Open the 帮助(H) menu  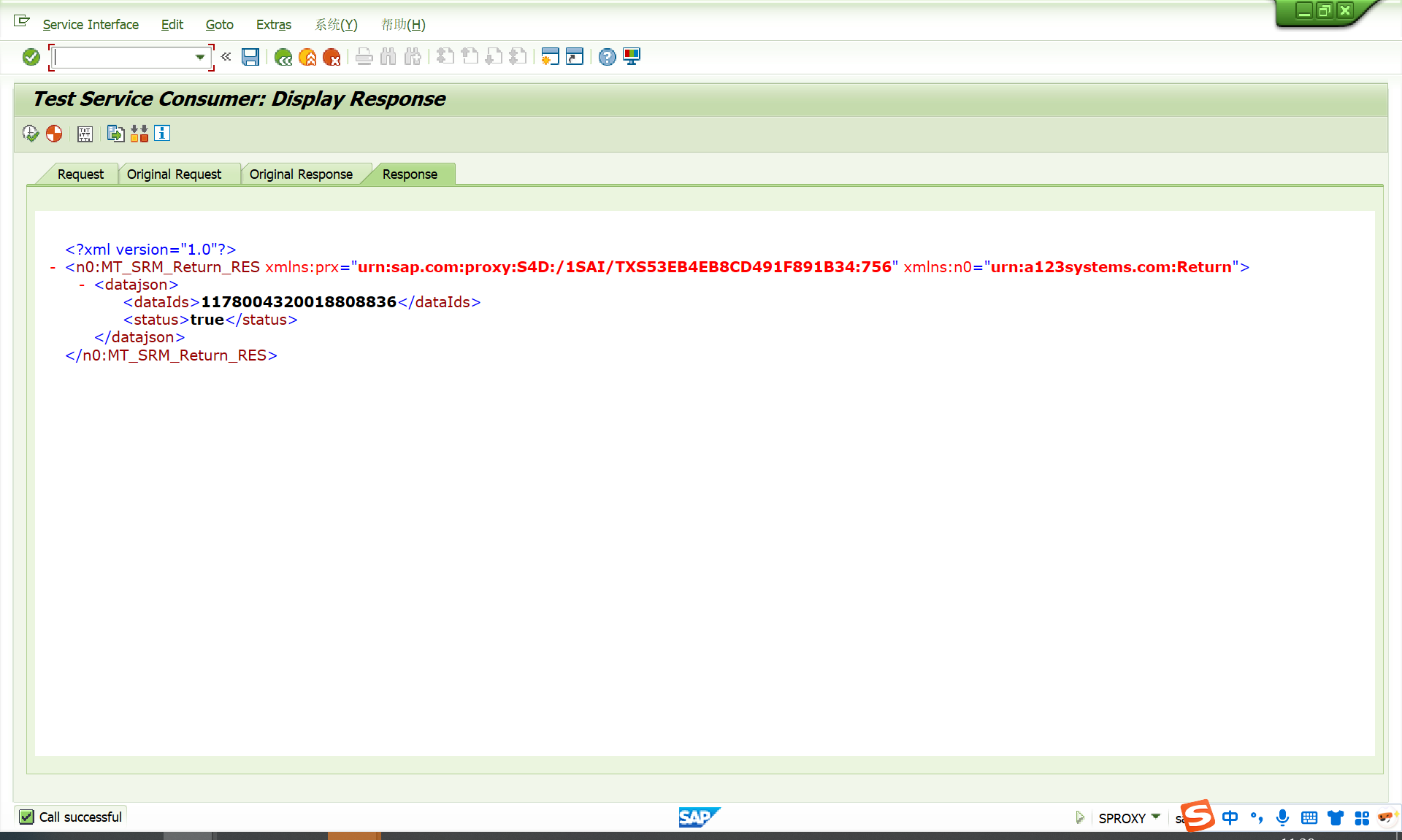403,25
